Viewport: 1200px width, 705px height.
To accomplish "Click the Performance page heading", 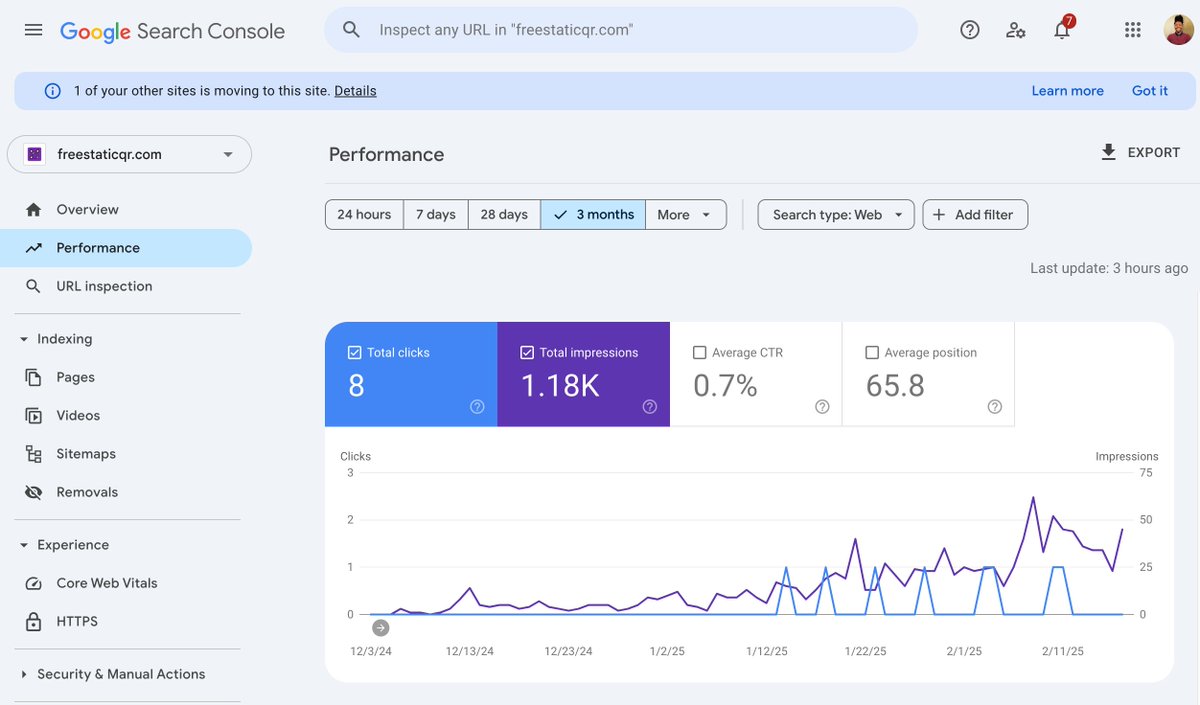I will tap(386, 155).
